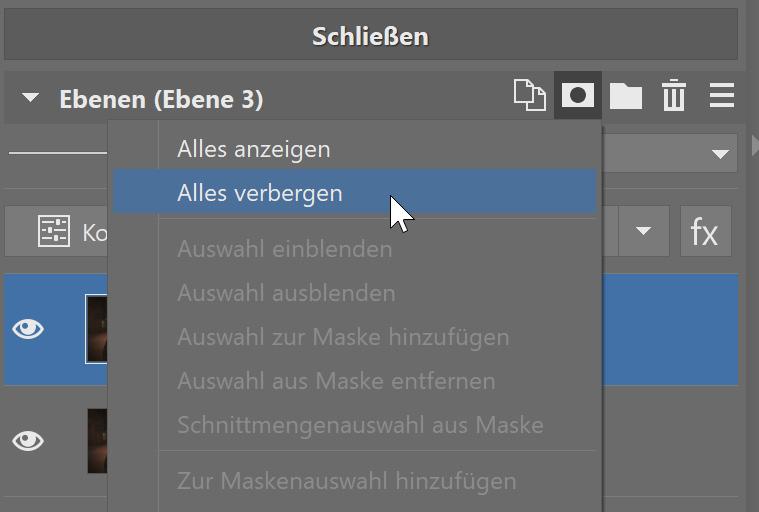The width and height of the screenshot is (759, 512).
Task: Choose Alles anzeigen from menu
Action: pyautogui.click(x=253, y=149)
